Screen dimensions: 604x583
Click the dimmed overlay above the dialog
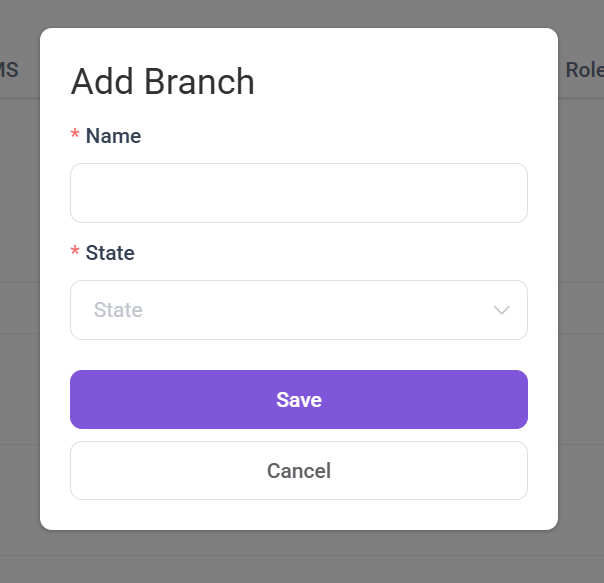pos(300,12)
